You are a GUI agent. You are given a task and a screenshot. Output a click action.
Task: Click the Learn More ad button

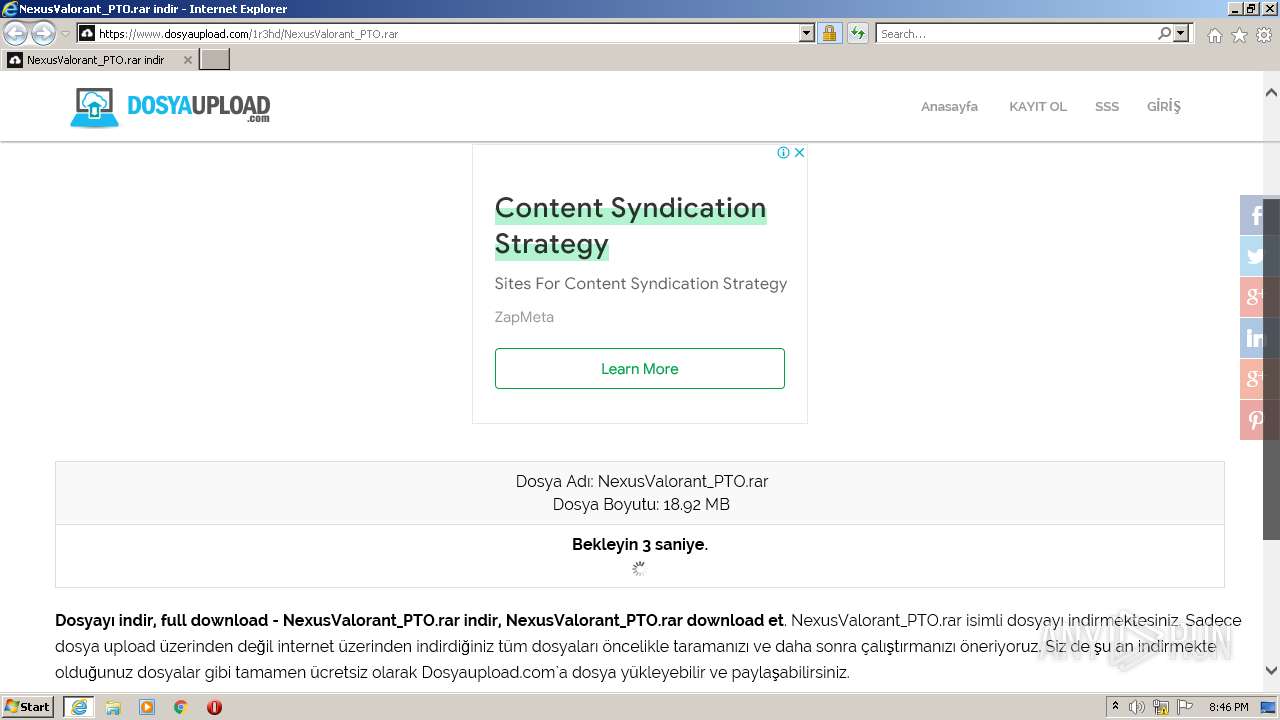click(640, 368)
